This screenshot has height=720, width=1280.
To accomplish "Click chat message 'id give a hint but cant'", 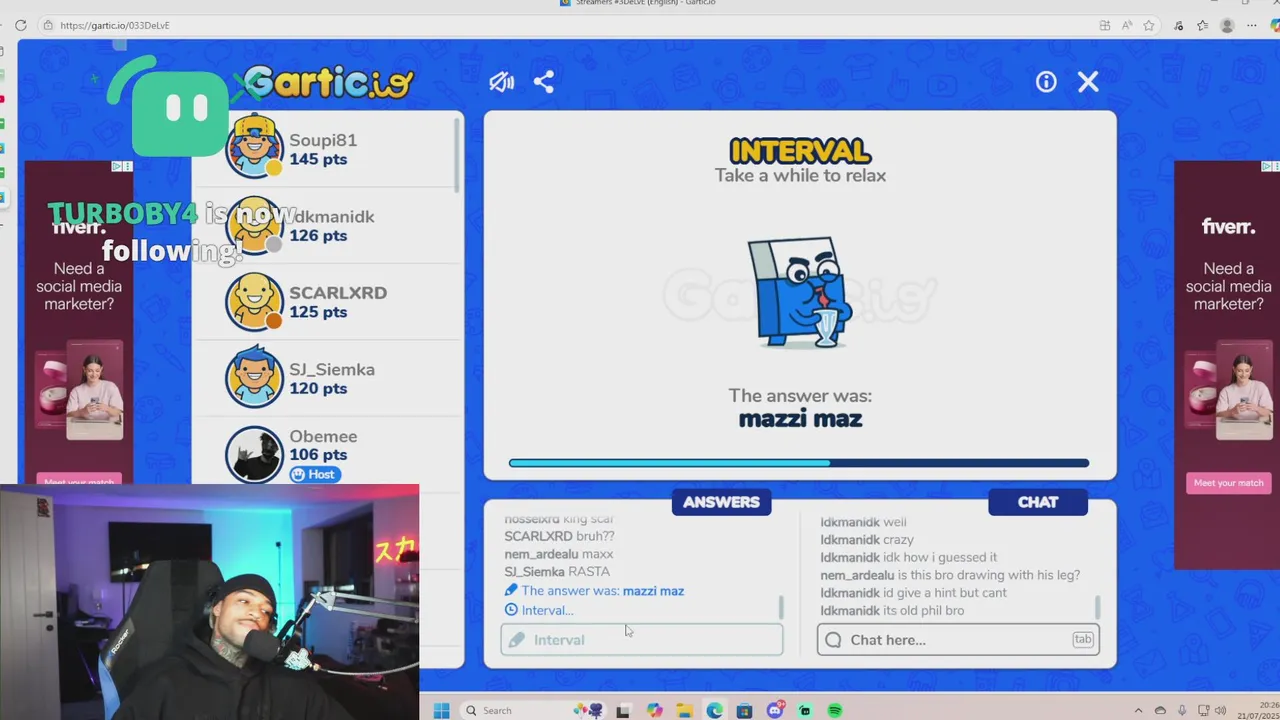I will 913,593.
